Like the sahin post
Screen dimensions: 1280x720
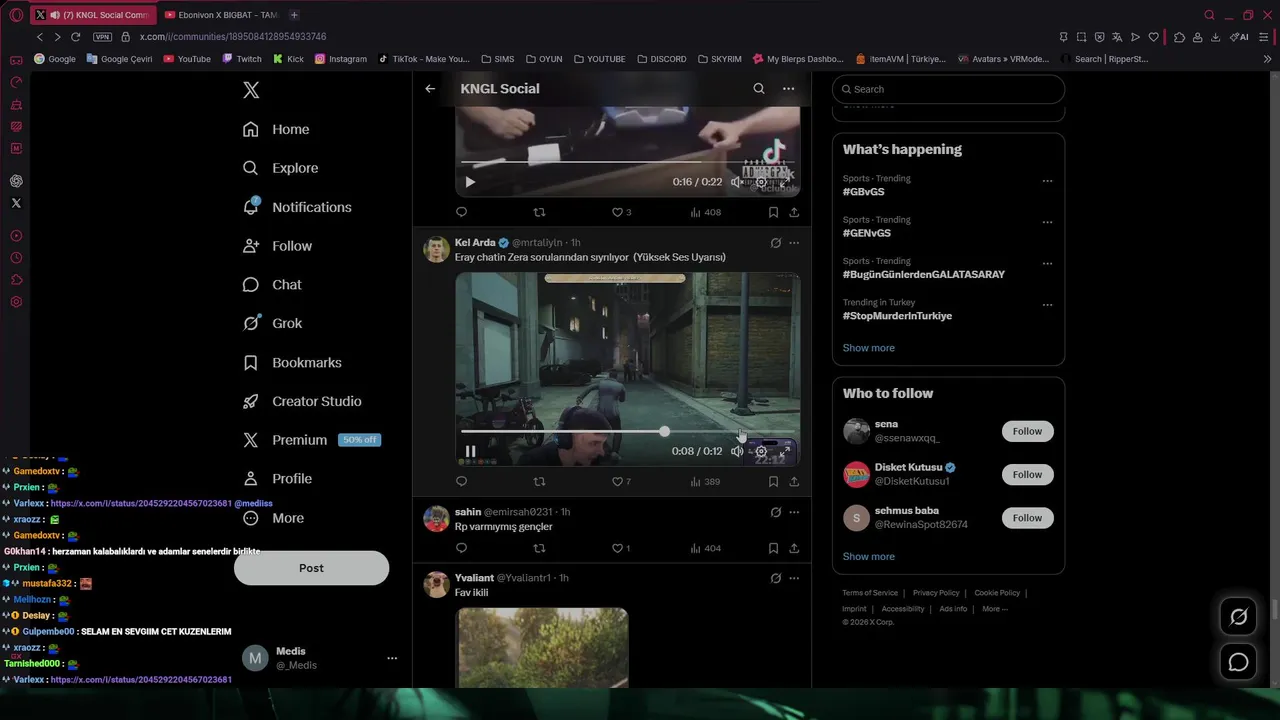point(621,548)
